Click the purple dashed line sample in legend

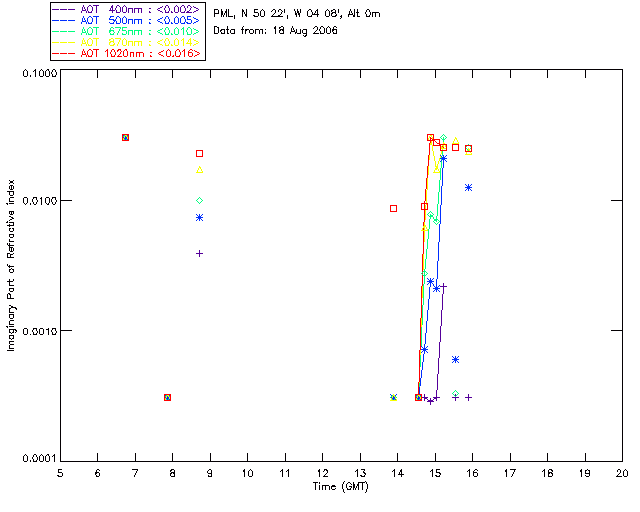coord(64,9)
